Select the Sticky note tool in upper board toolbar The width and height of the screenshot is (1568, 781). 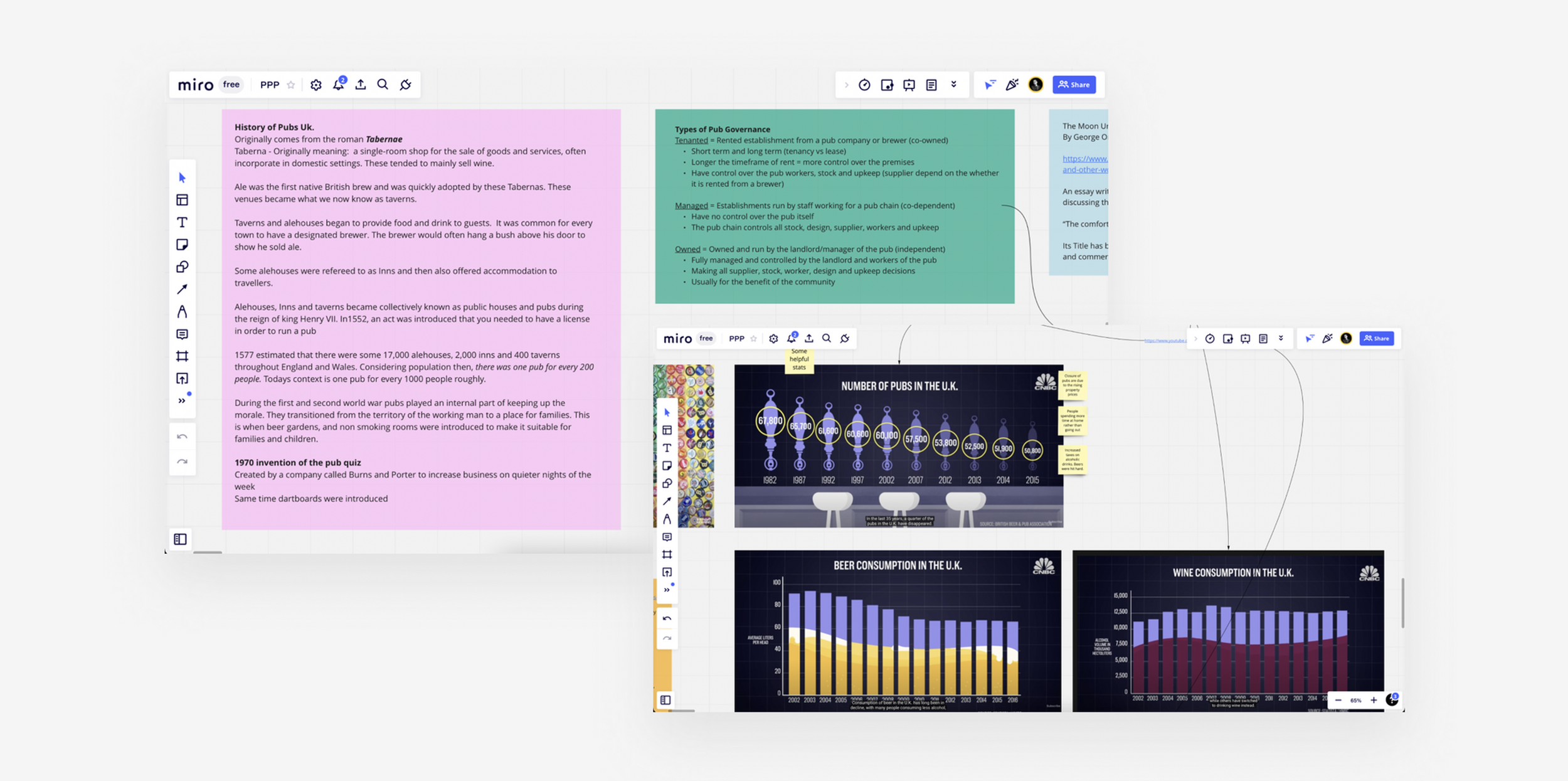click(182, 245)
